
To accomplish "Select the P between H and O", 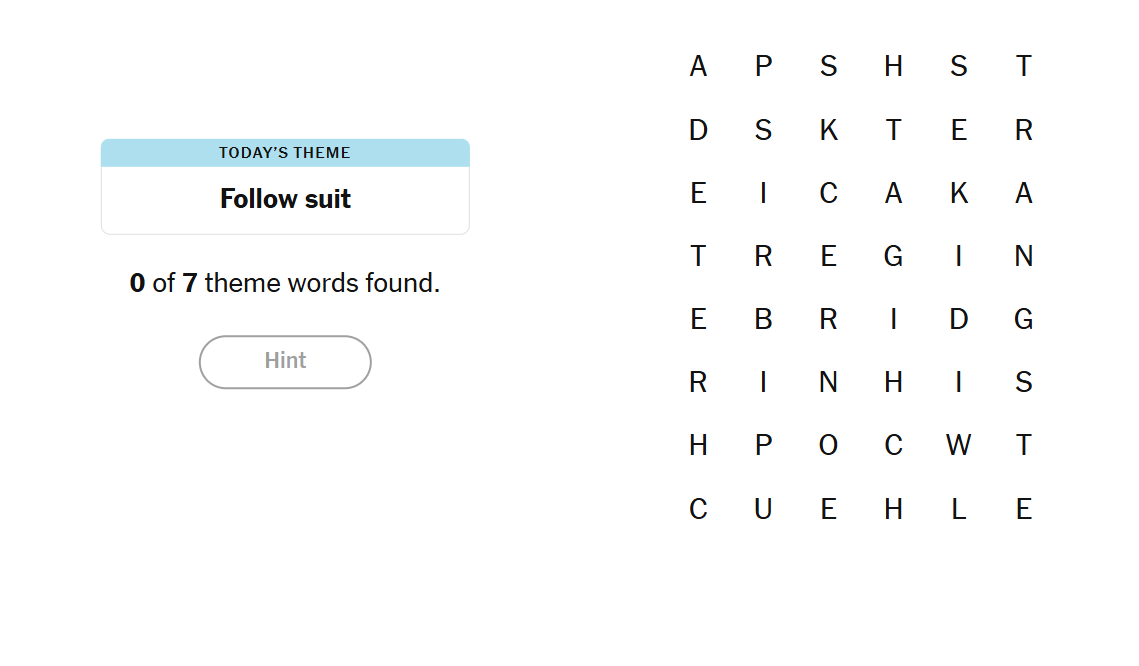I will [763, 446].
